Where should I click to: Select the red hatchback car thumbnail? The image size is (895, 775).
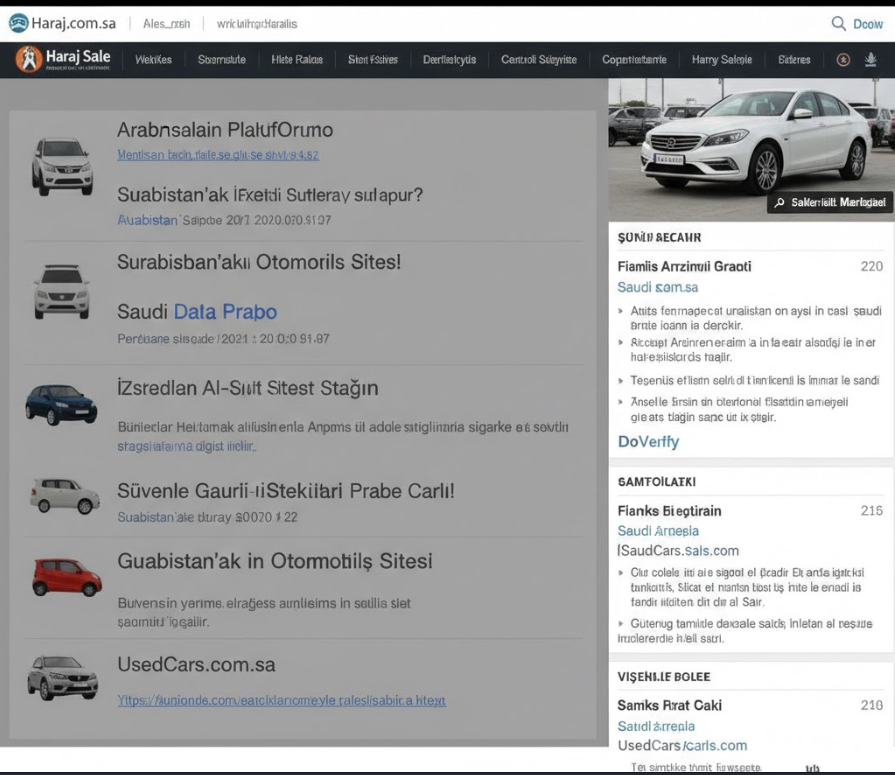[x=67, y=576]
